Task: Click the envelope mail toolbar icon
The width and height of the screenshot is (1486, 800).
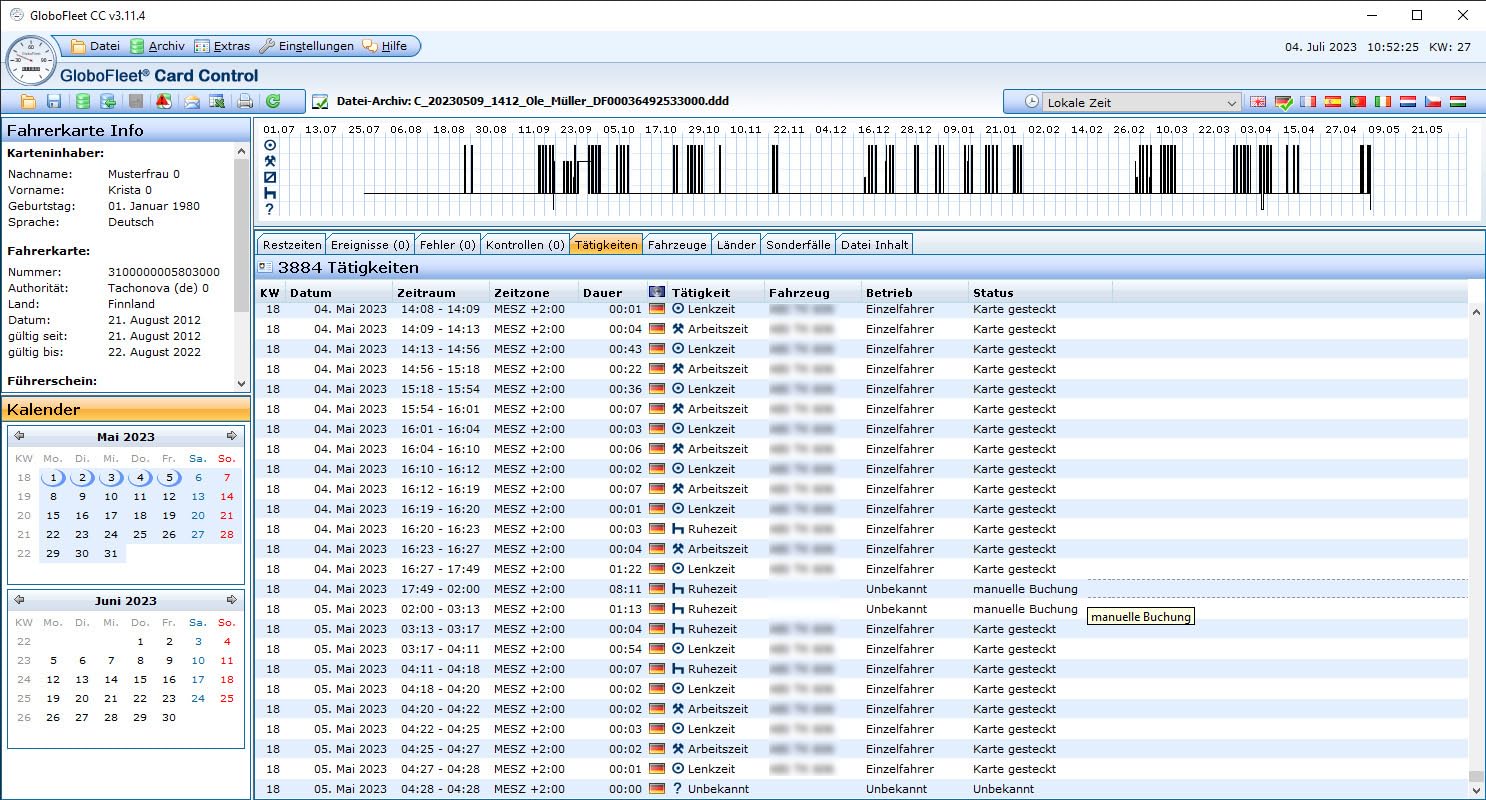Action: (191, 101)
